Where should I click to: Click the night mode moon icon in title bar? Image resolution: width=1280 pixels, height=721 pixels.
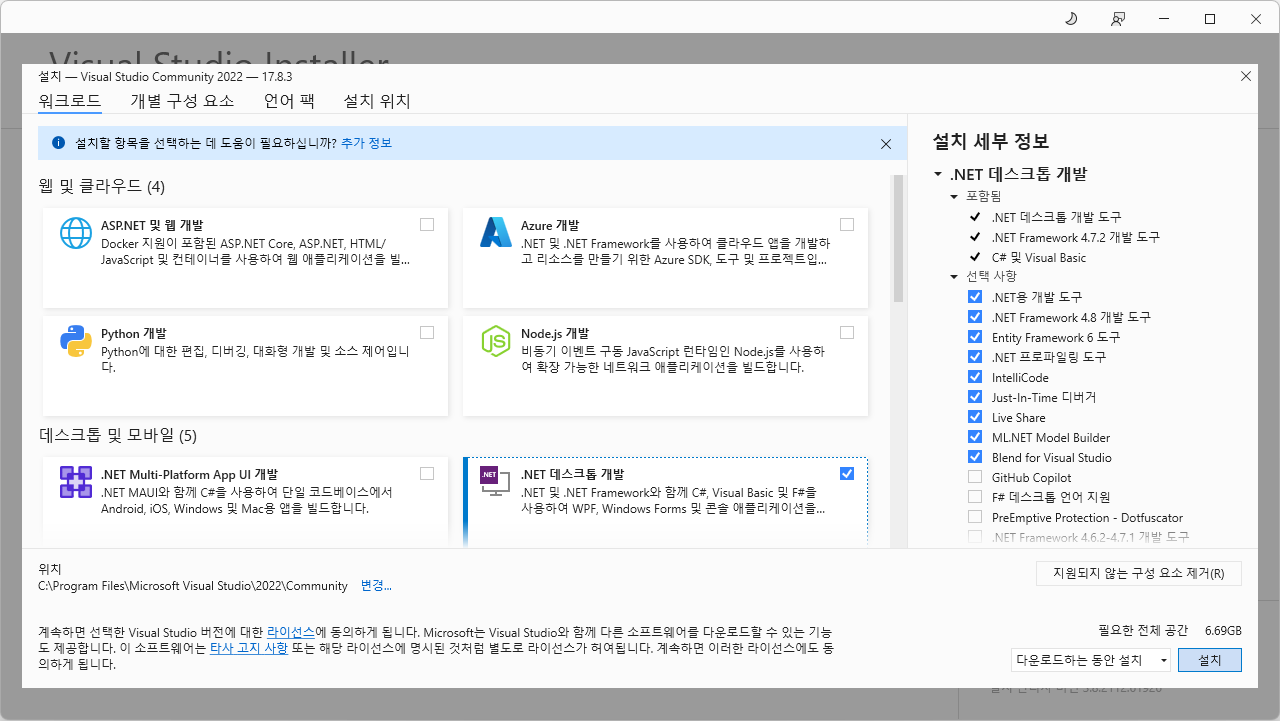coord(1071,19)
